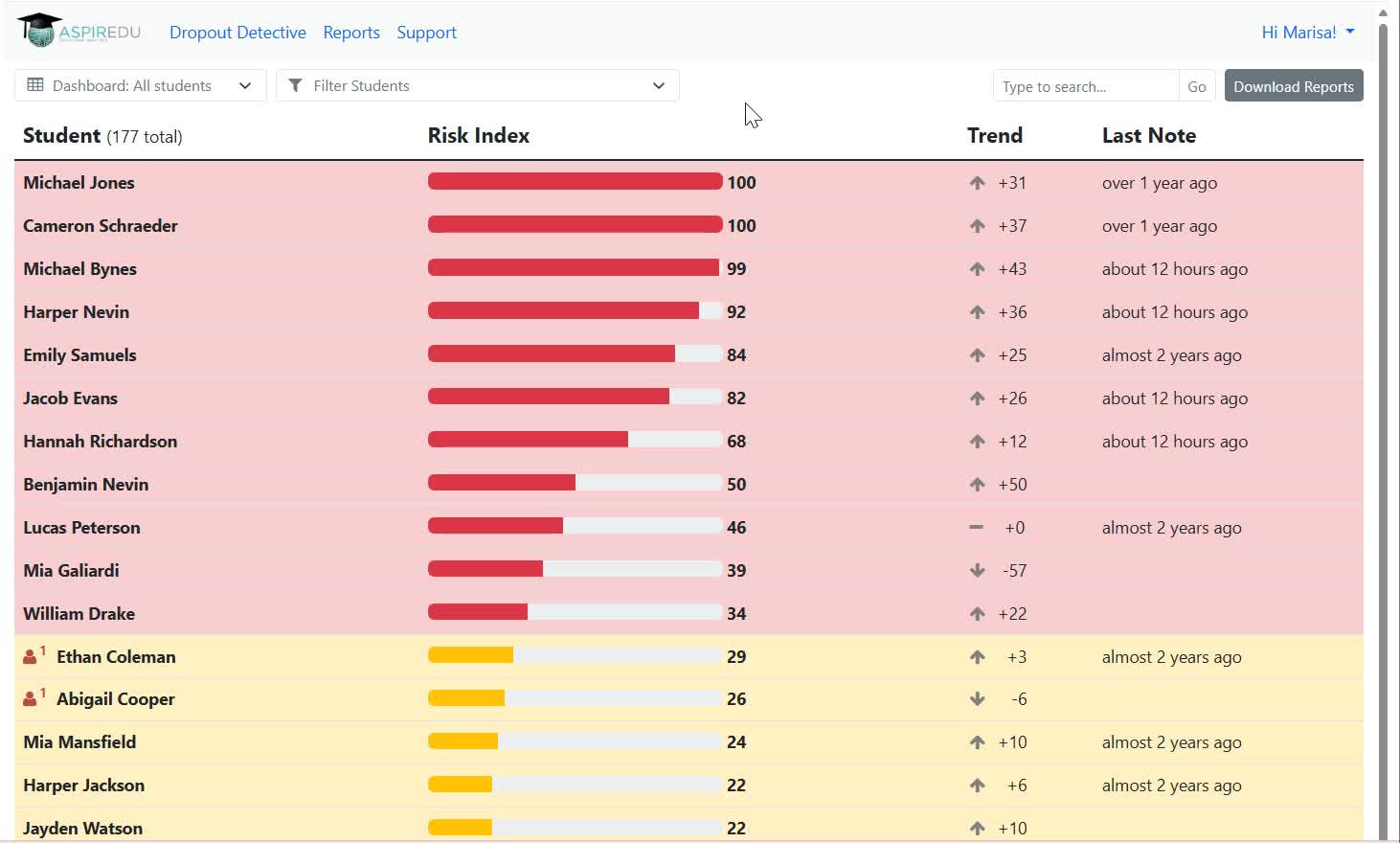
Task: Click the Trend column header
Action: 995,135
